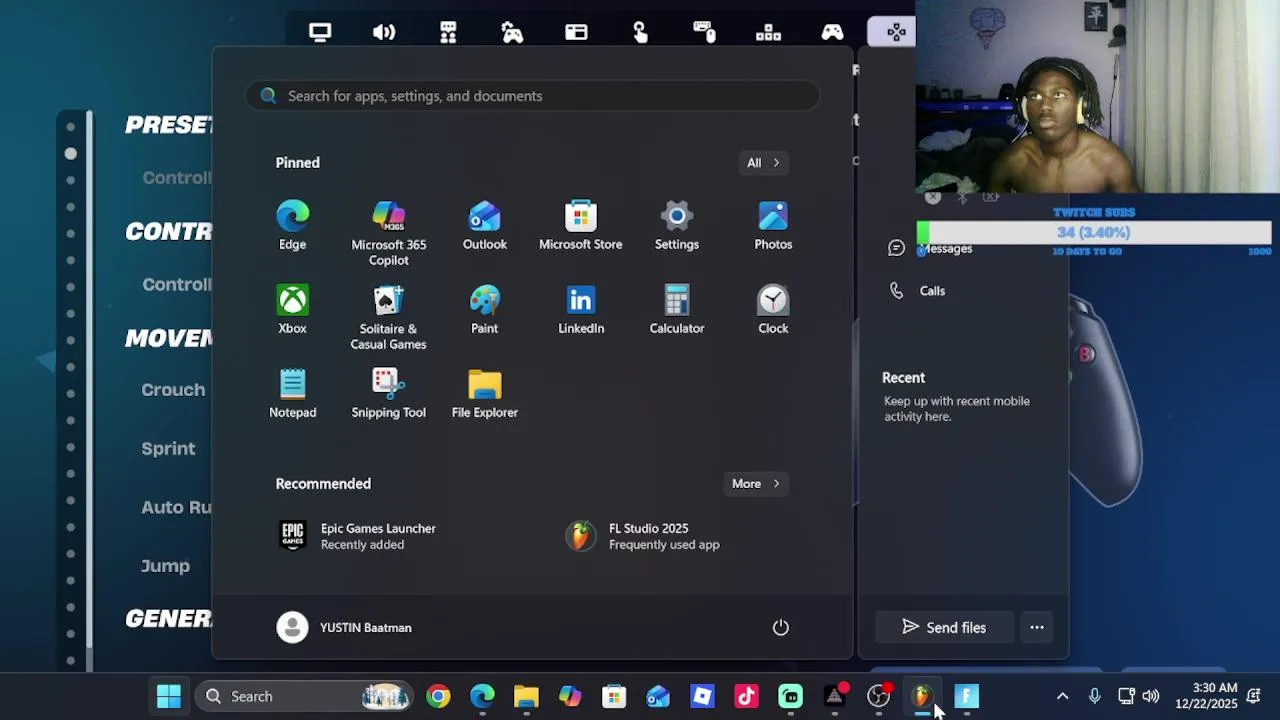Screen dimensions: 1280x720
Task: Launch Solitaire & Casual Games
Action: pyautogui.click(x=388, y=318)
